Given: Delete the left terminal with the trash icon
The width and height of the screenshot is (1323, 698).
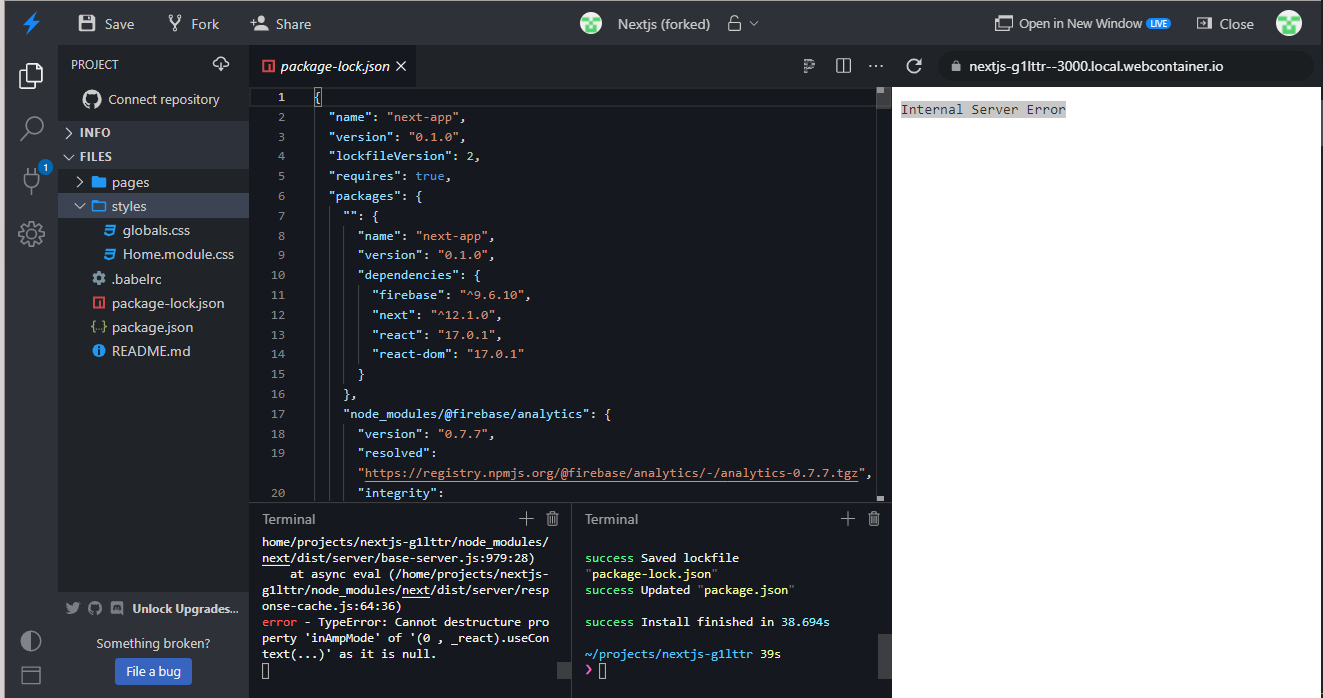Looking at the screenshot, I should (x=552, y=518).
